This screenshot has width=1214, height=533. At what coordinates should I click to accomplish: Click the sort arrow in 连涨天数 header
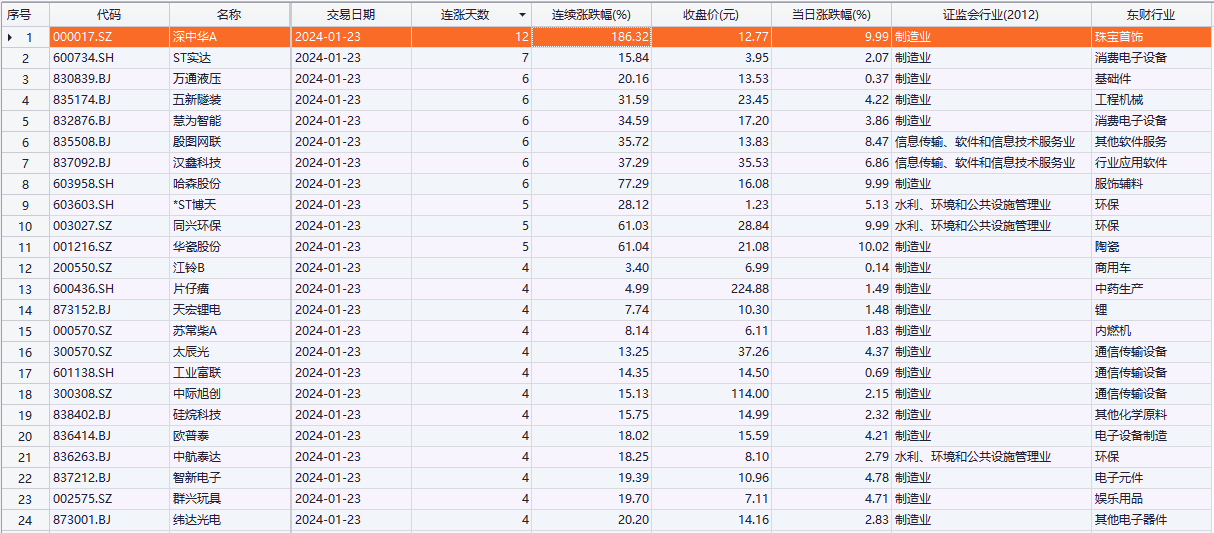[521, 15]
